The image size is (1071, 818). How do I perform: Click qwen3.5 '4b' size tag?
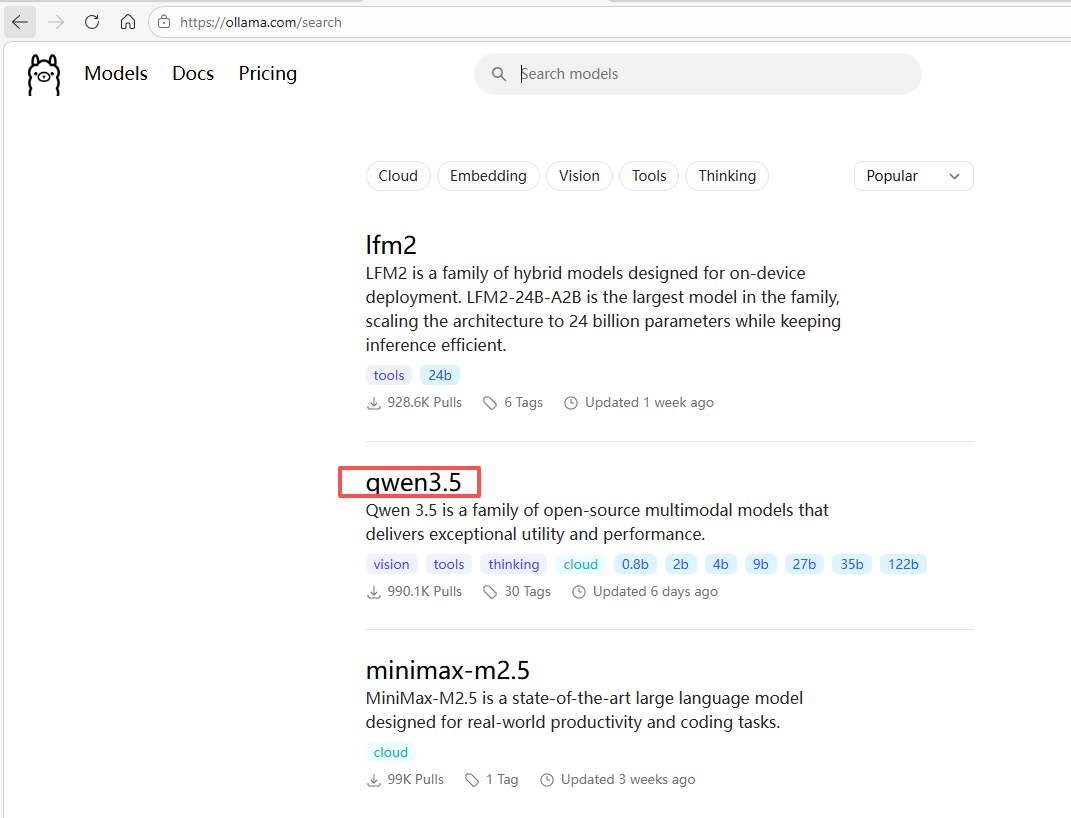coord(721,564)
